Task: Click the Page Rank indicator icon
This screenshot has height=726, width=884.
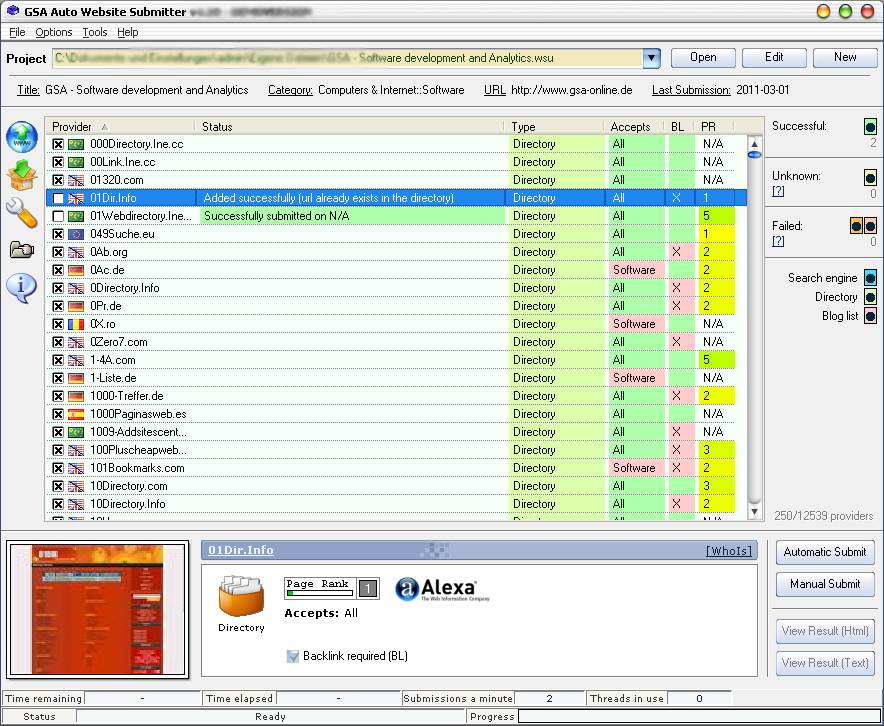Action: [x=331, y=588]
